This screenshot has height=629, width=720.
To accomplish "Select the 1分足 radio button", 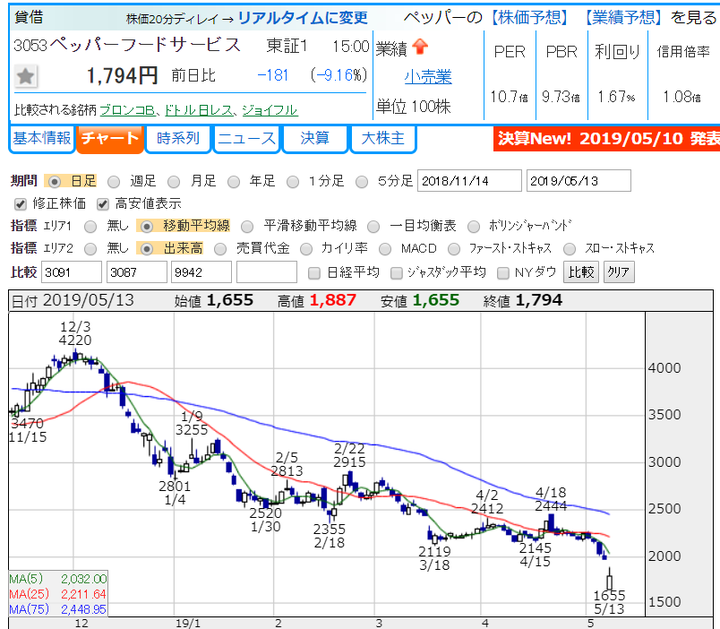I will coord(293,182).
